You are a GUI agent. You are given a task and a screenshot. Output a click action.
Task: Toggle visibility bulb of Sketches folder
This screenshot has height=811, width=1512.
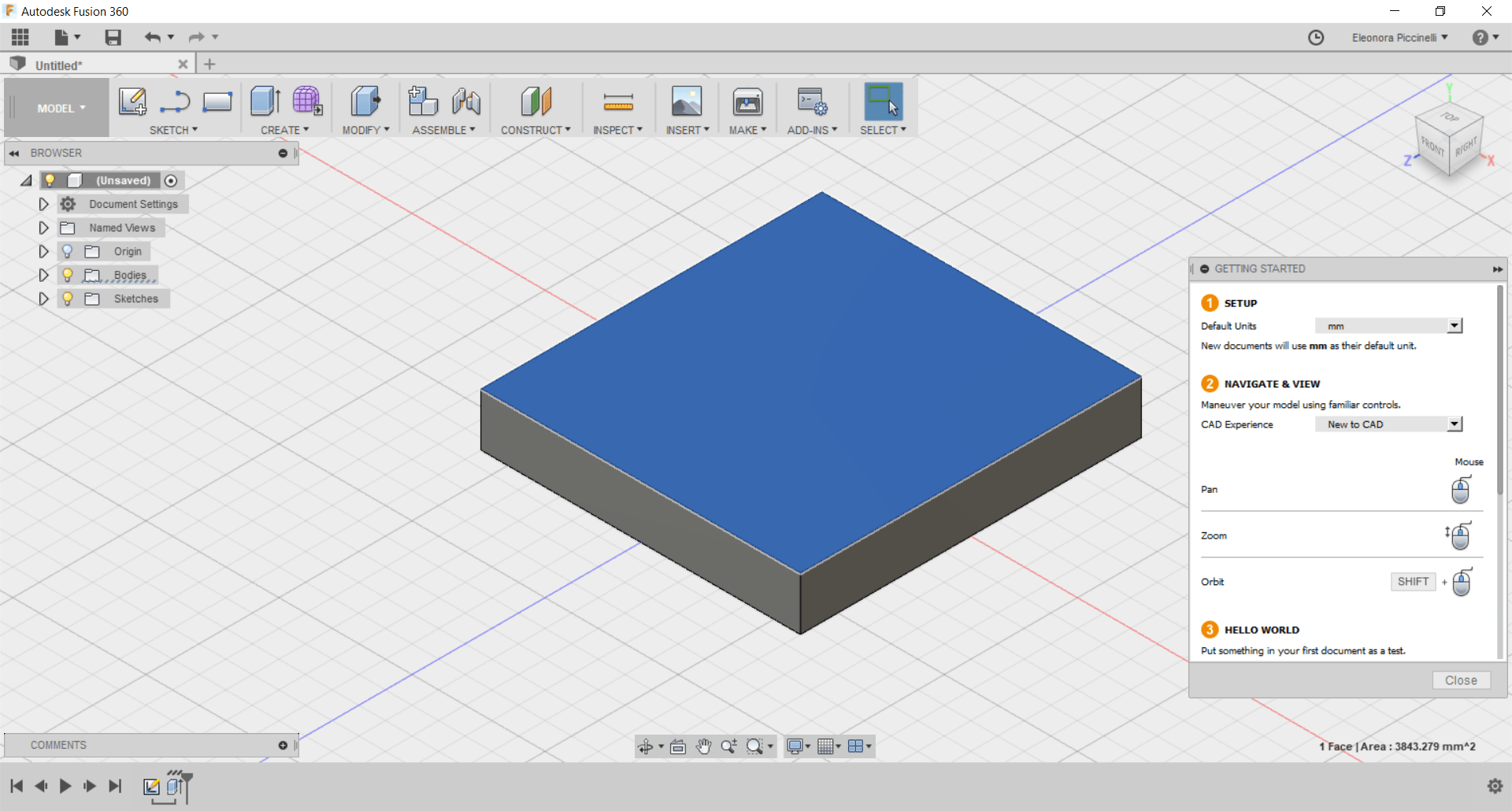click(68, 298)
